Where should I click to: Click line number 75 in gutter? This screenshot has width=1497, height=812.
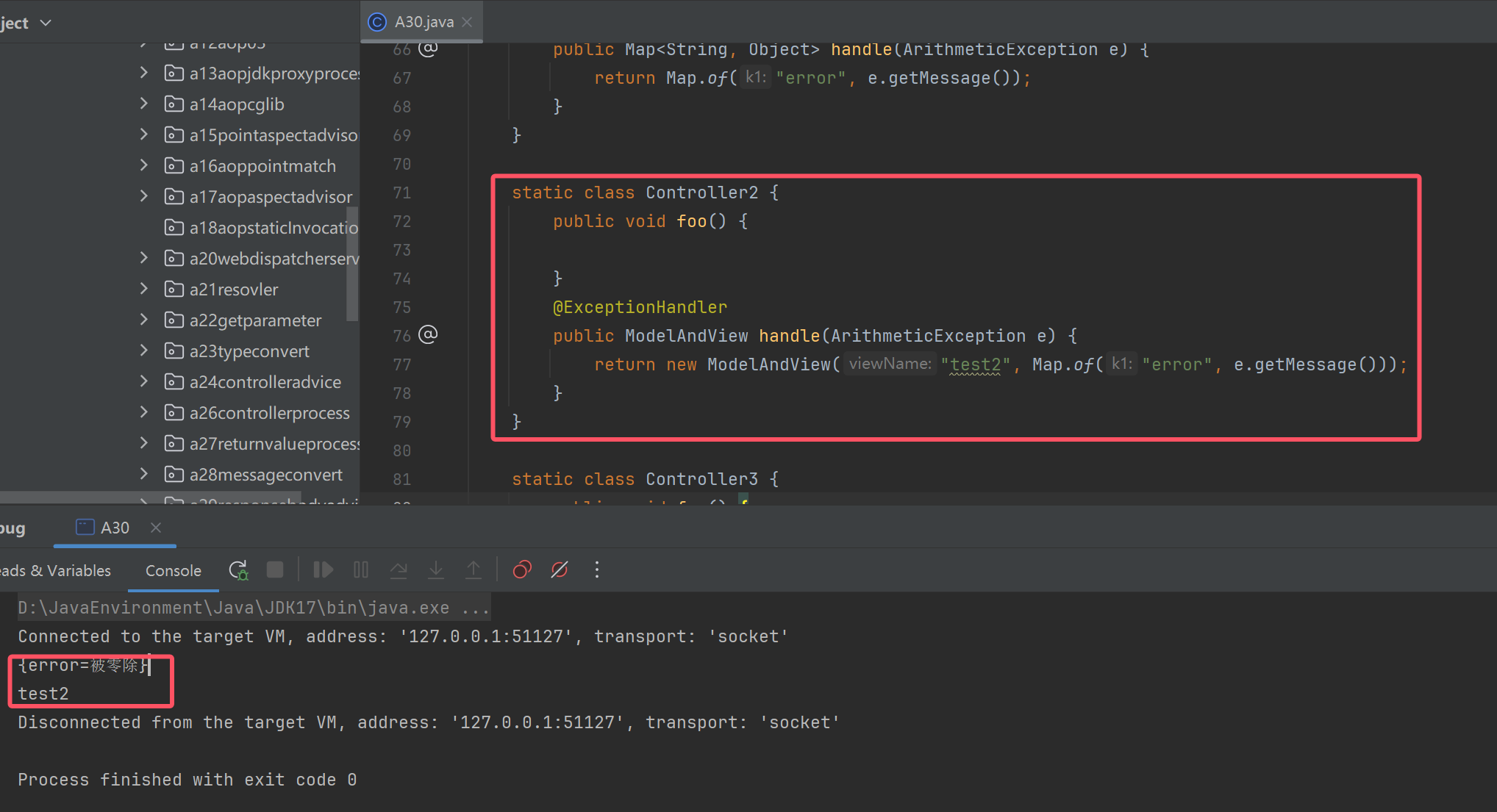(x=401, y=307)
